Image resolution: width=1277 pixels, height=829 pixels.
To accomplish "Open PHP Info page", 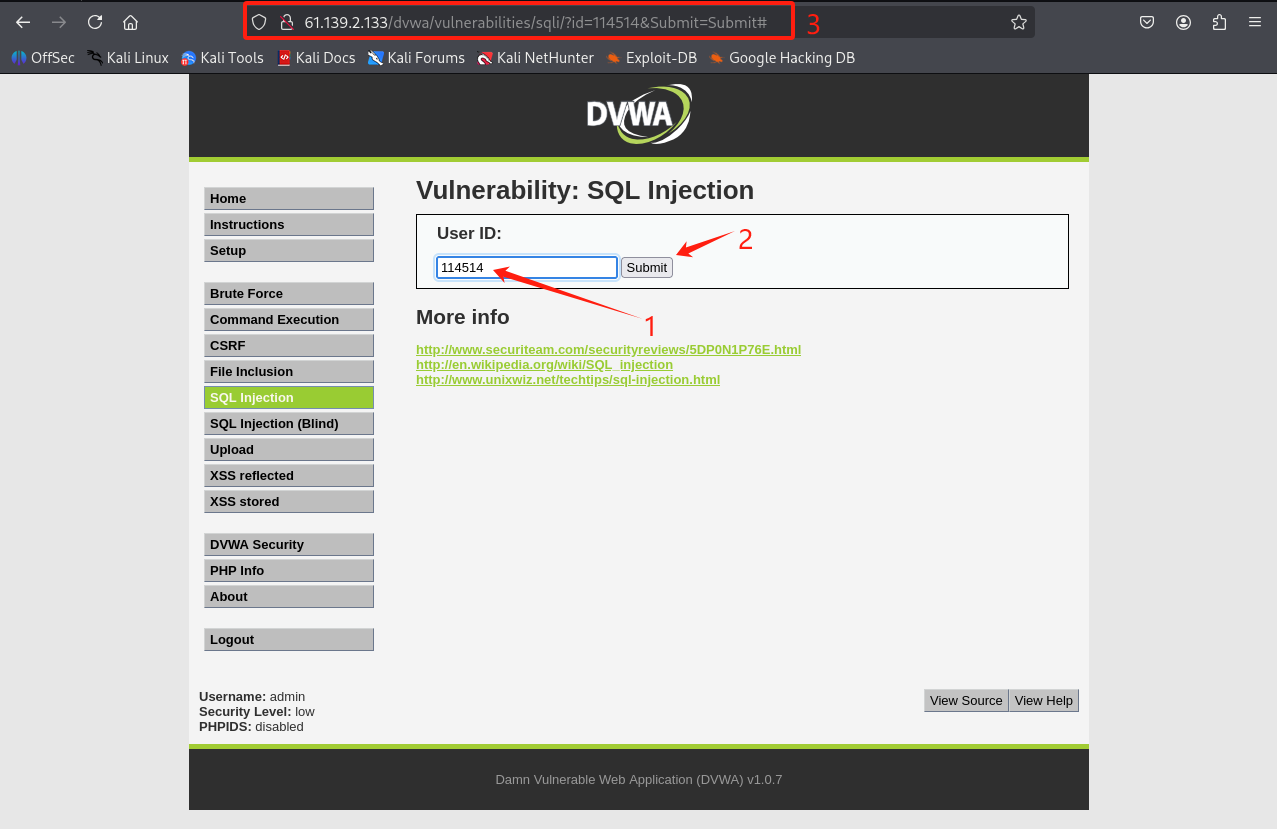I will (x=289, y=570).
